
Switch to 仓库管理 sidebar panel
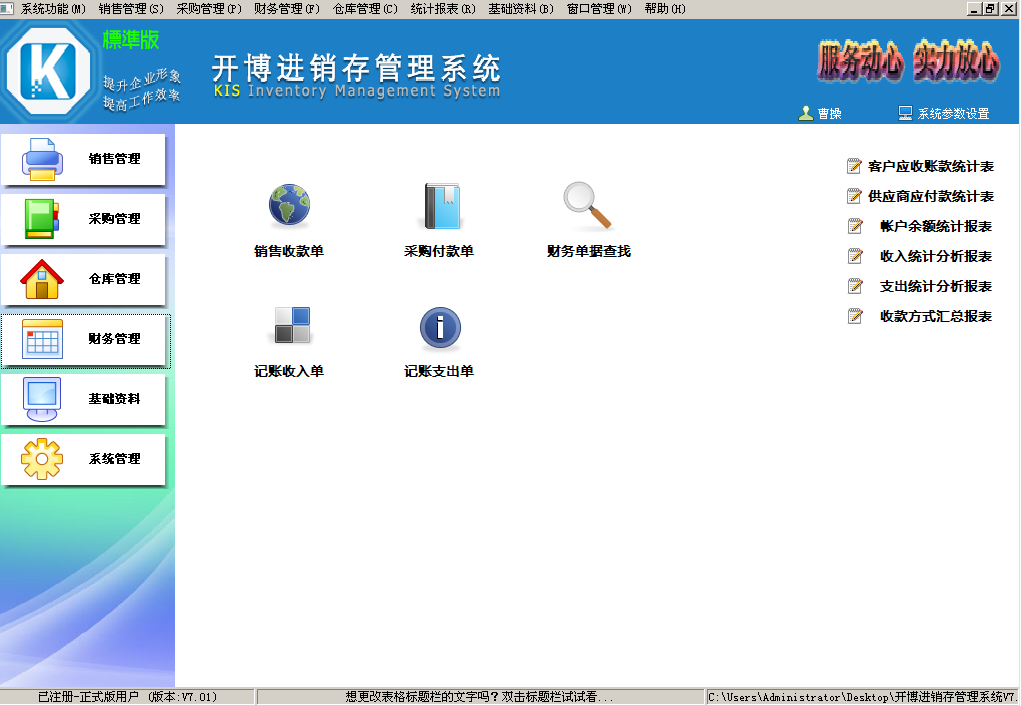point(83,279)
